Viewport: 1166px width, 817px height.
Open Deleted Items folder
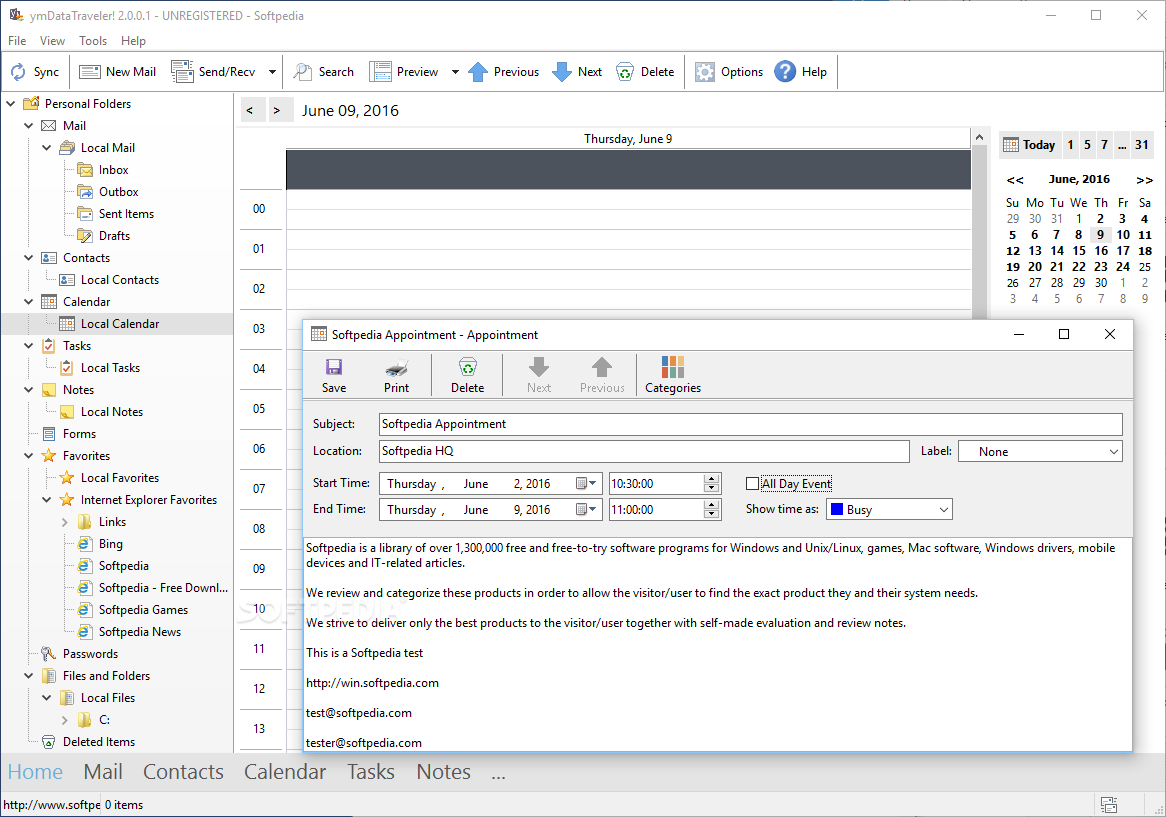(99, 742)
